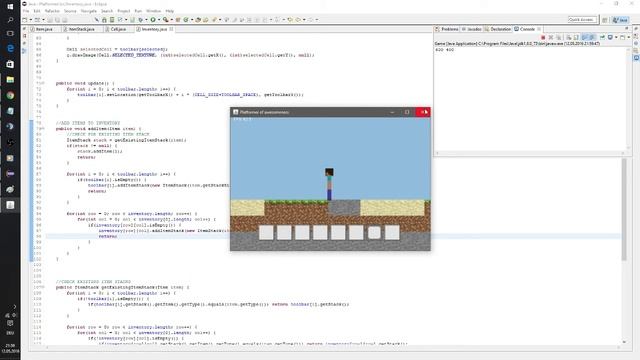The image size is (640, 360).
Task: Toggle Pin Console in the Console toolbar
Action: 602,37
